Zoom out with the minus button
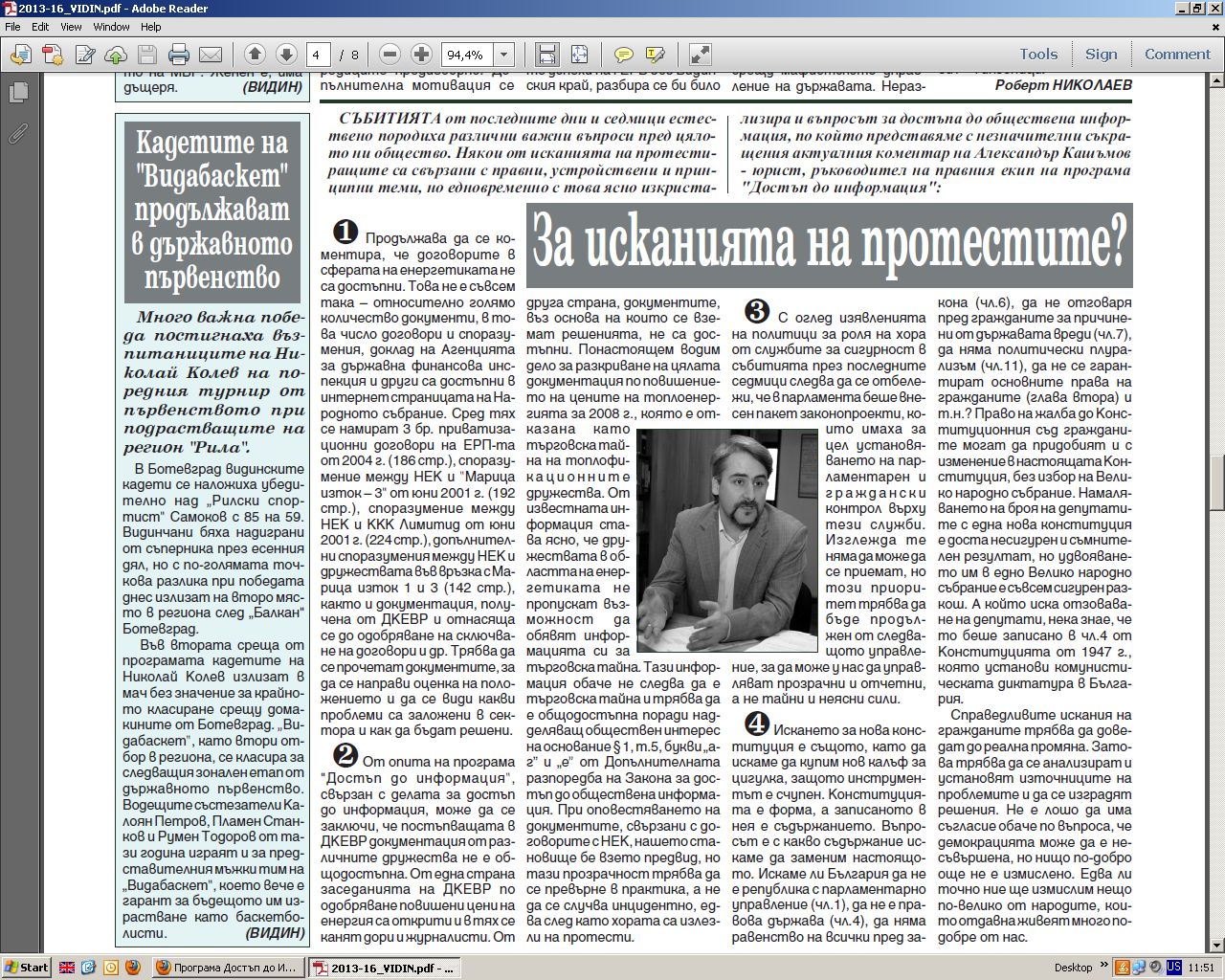Image resolution: width=1225 pixels, height=980 pixels. (390, 55)
